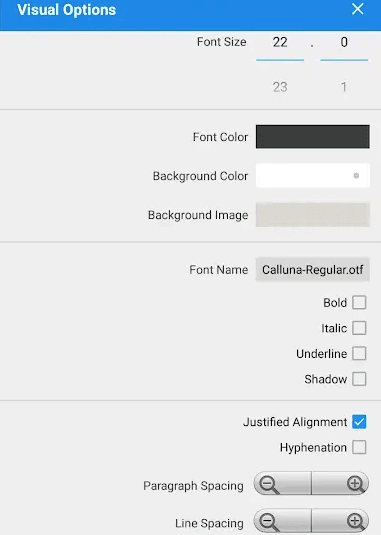Image resolution: width=381 pixels, height=535 pixels.
Task: Select font size value 23 in picker
Action: (280, 87)
